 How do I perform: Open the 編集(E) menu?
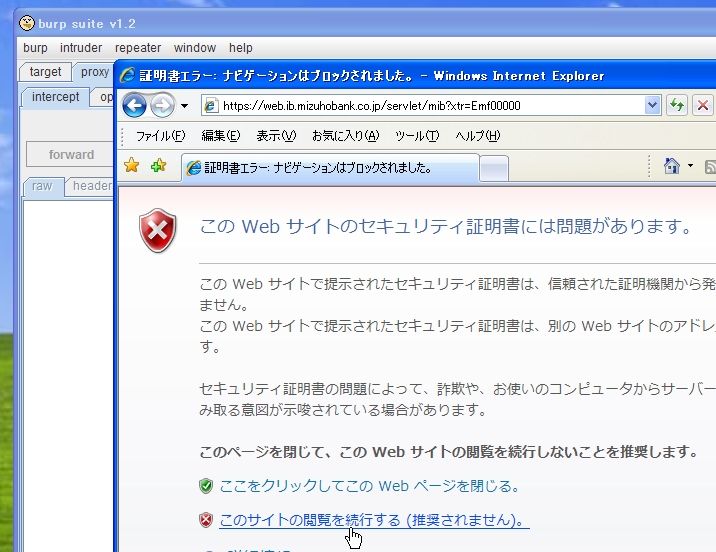[x=221, y=136]
